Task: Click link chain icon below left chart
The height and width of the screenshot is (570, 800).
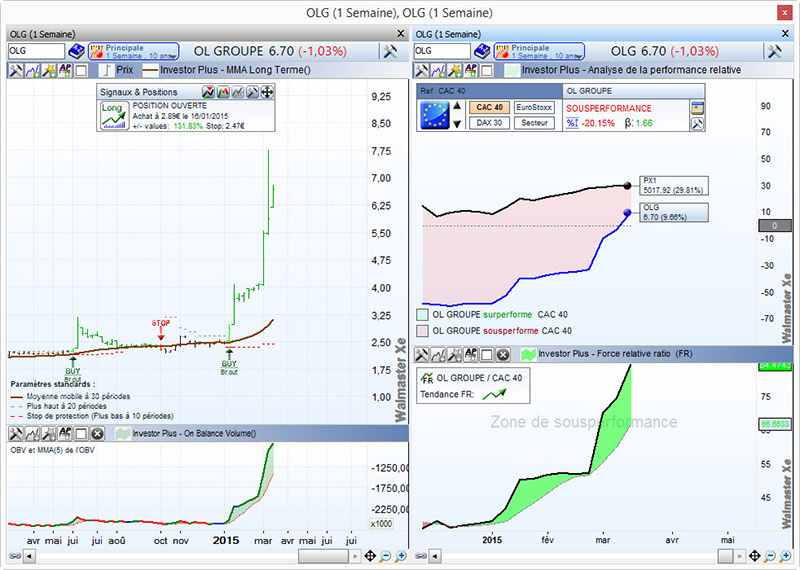Action: [15, 556]
